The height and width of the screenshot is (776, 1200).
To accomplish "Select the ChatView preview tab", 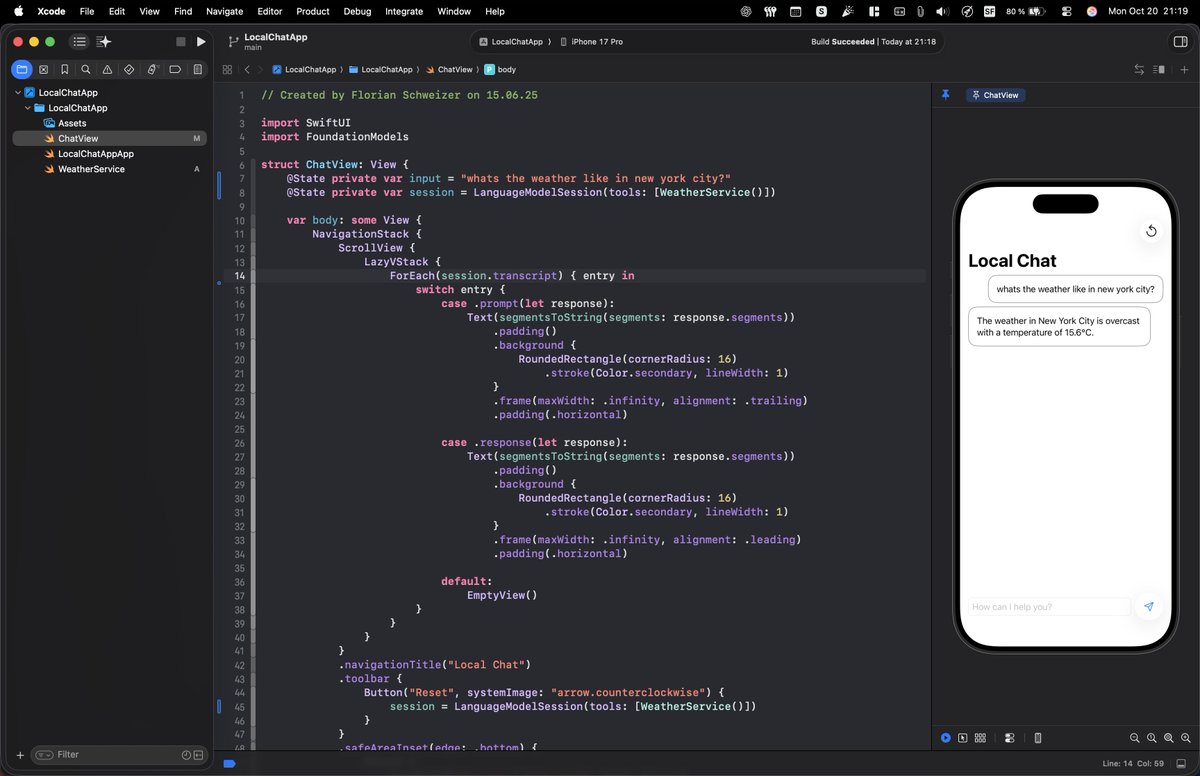I will pyautogui.click(x=995, y=95).
